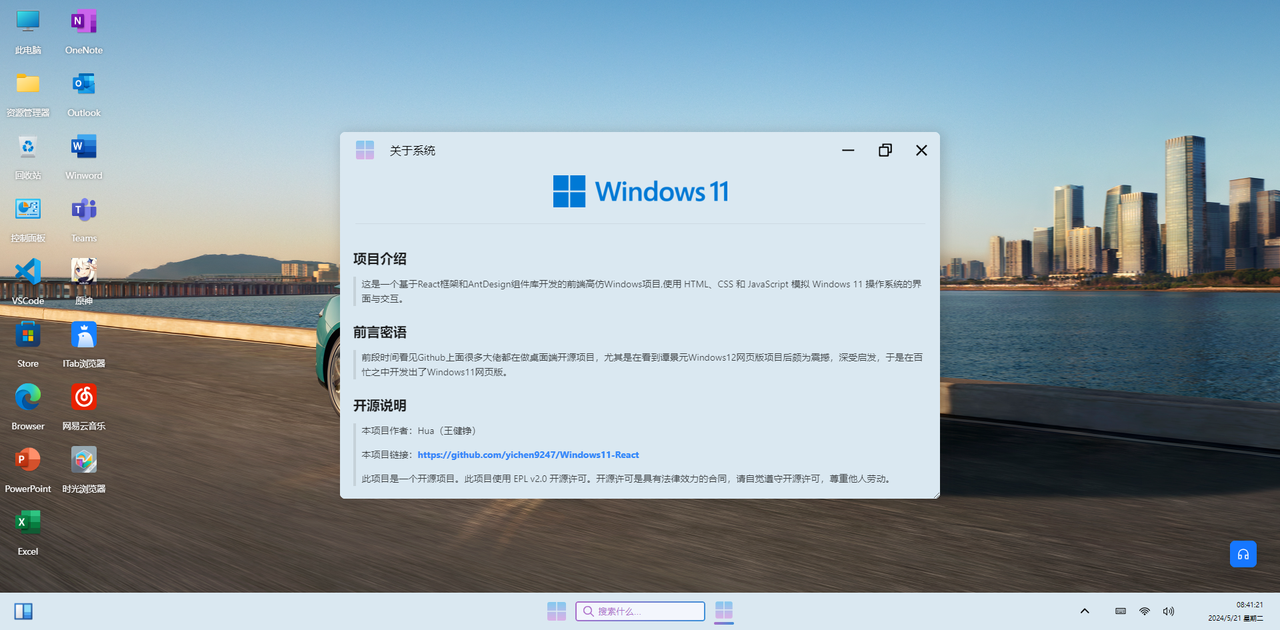The height and width of the screenshot is (630, 1280).
Task: Open the Wi-Fi network tray icon
Action: point(1145,611)
